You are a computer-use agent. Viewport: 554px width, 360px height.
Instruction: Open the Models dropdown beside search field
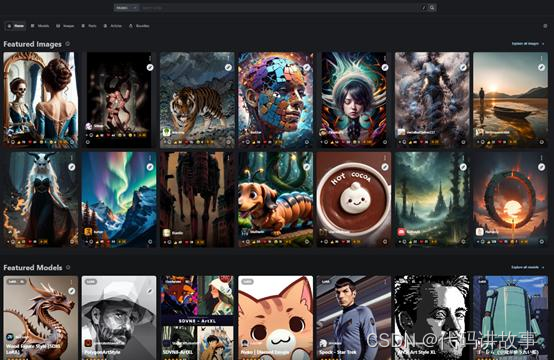click(x=126, y=8)
